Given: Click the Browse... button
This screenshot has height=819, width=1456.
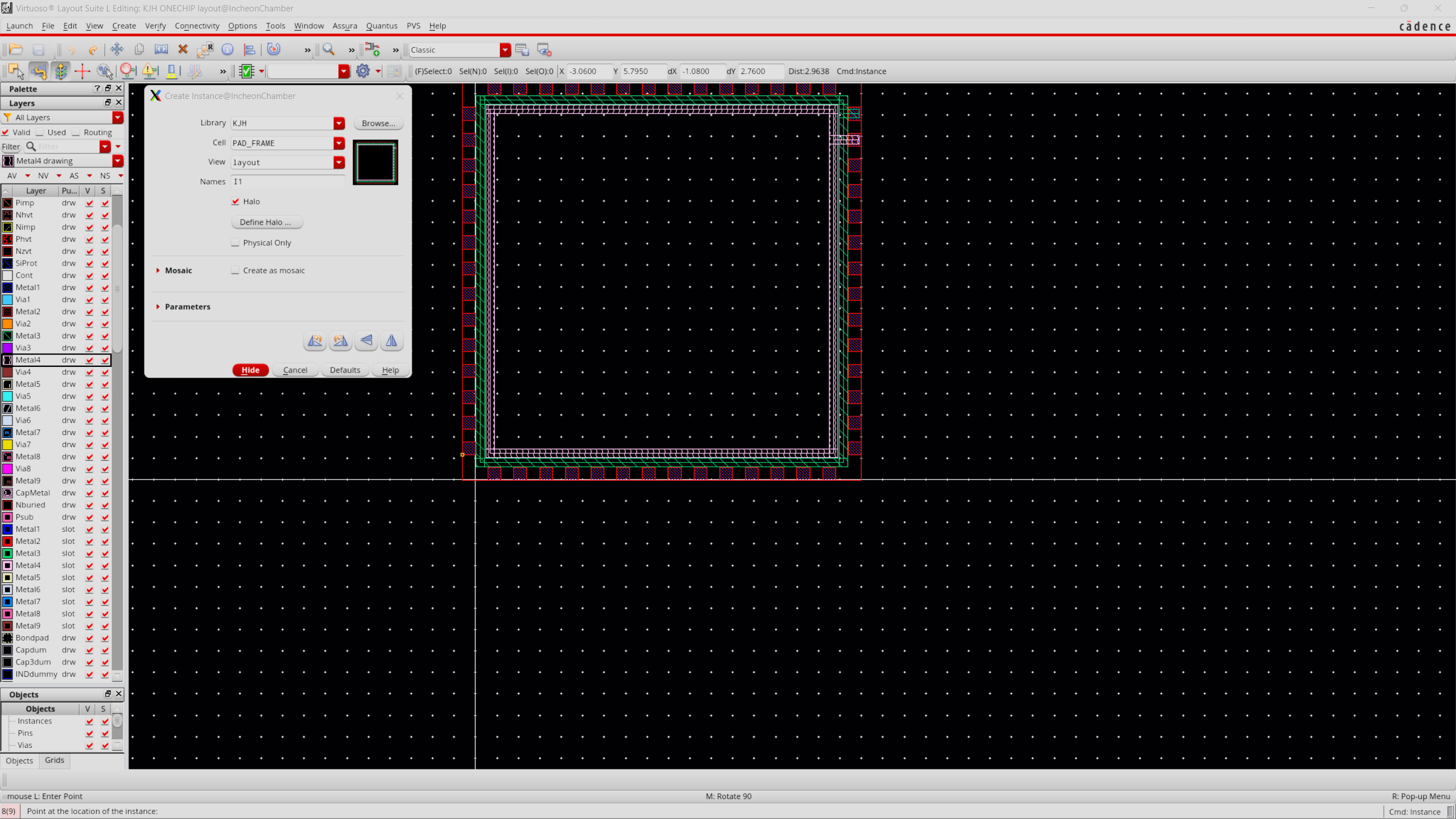Looking at the screenshot, I should click(x=378, y=123).
